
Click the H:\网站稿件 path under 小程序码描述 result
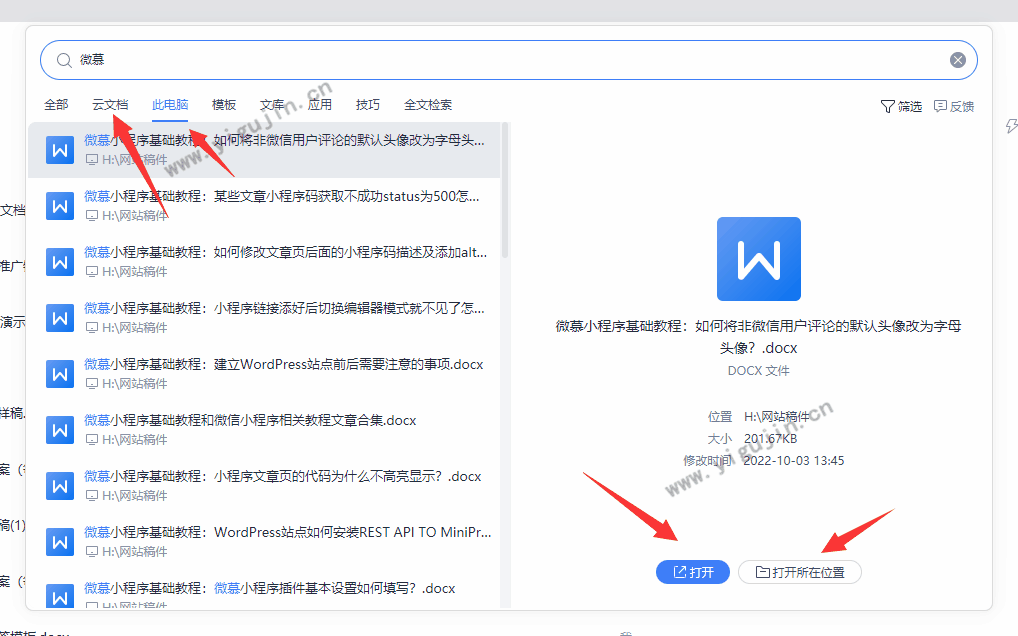pos(134,271)
